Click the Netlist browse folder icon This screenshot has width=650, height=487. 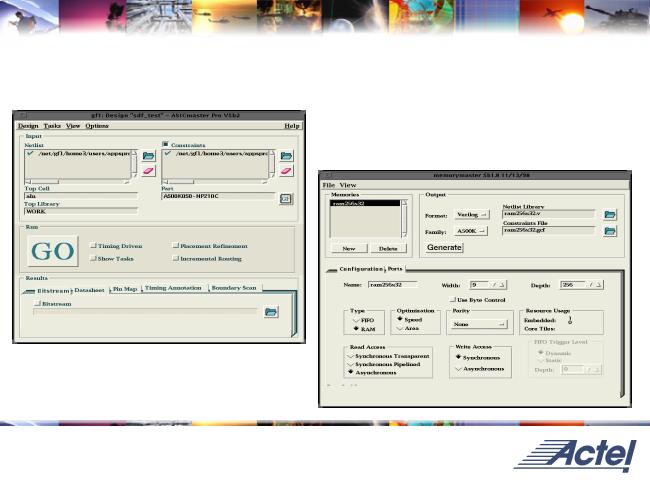148,156
